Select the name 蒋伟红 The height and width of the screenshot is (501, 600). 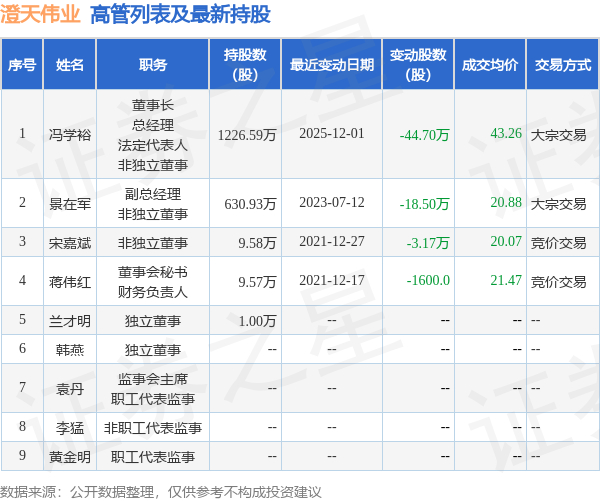tap(70, 282)
